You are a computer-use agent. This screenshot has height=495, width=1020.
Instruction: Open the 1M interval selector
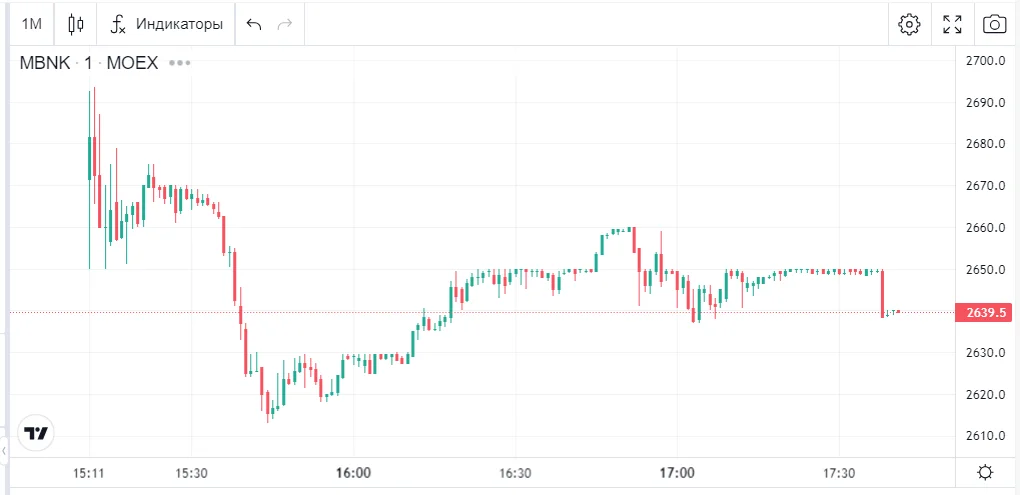(x=32, y=24)
